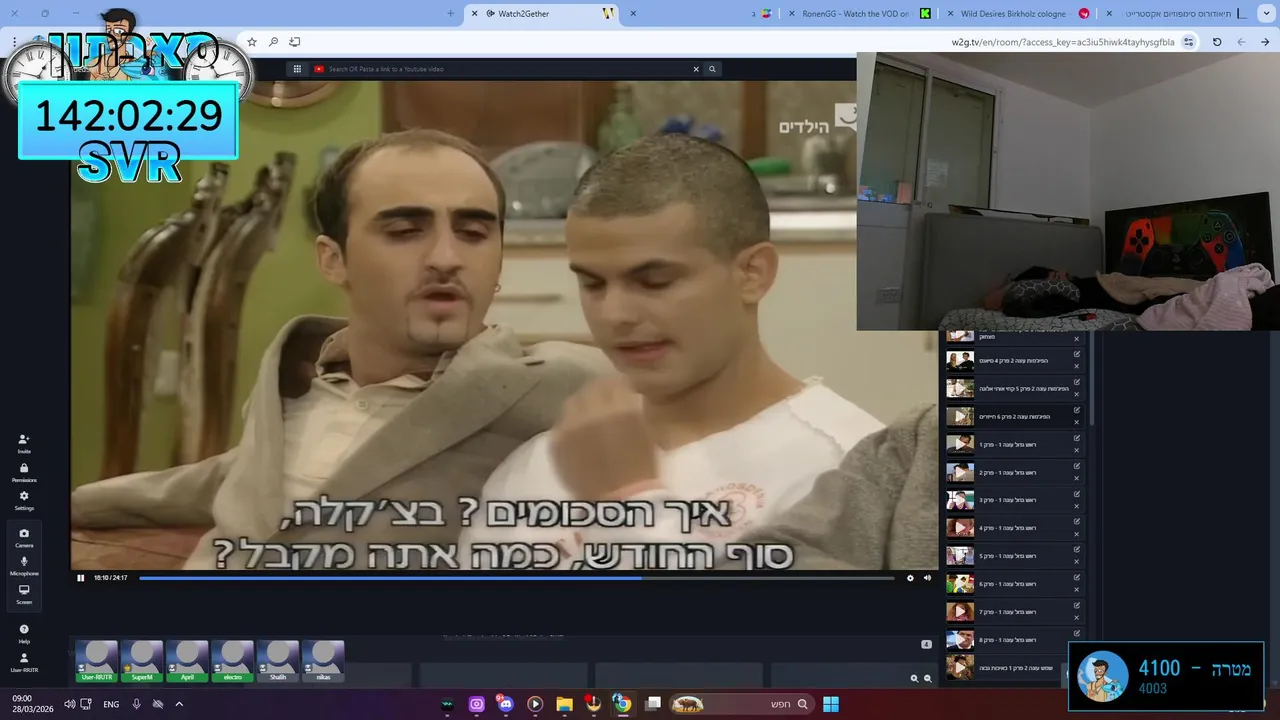Edit playlist item ראש גדול עונה 1 - פרק 7
Viewport: 1280px width, 720px height.
pyautogui.click(x=1077, y=606)
